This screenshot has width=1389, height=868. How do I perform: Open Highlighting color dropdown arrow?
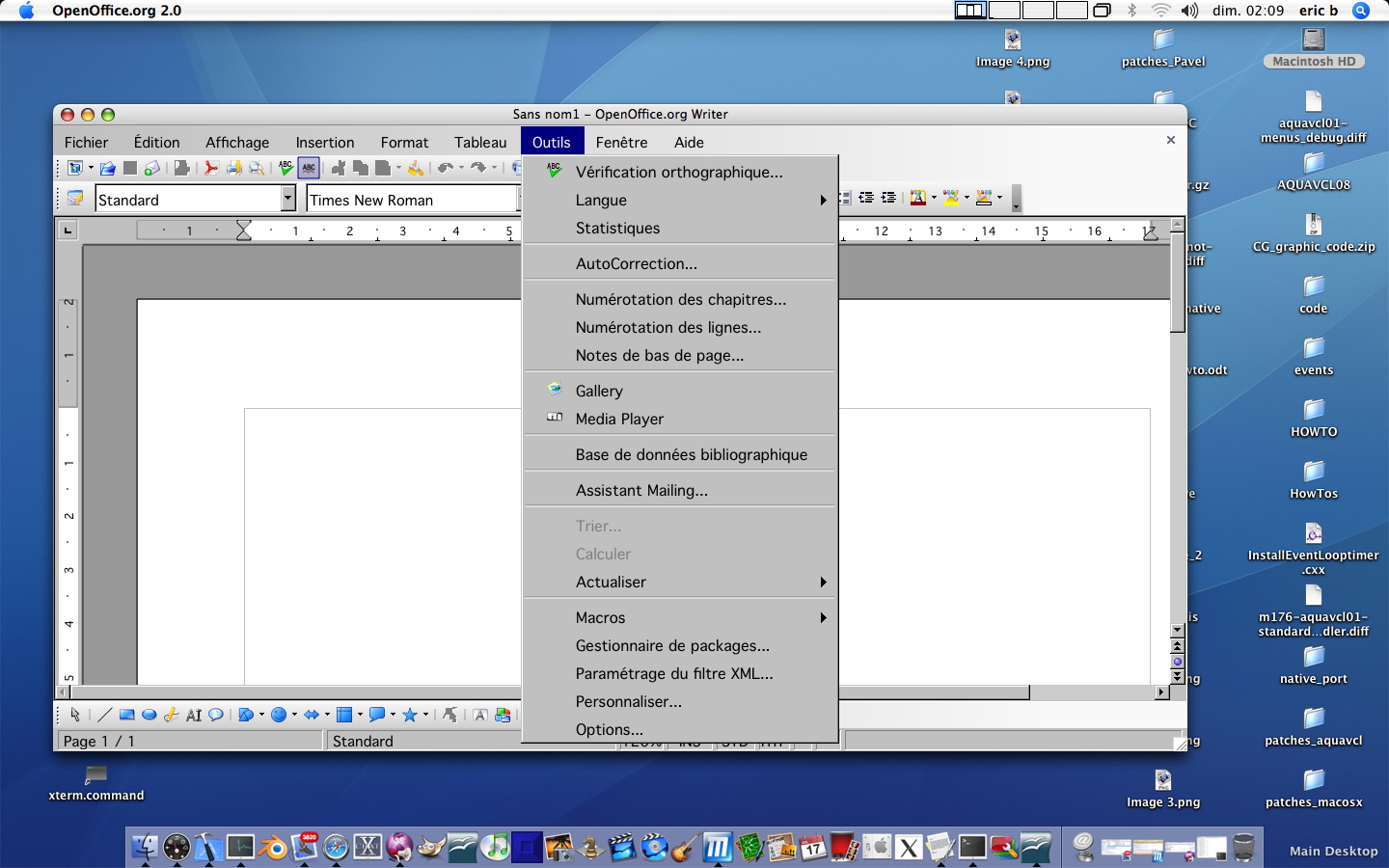click(967, 198)
